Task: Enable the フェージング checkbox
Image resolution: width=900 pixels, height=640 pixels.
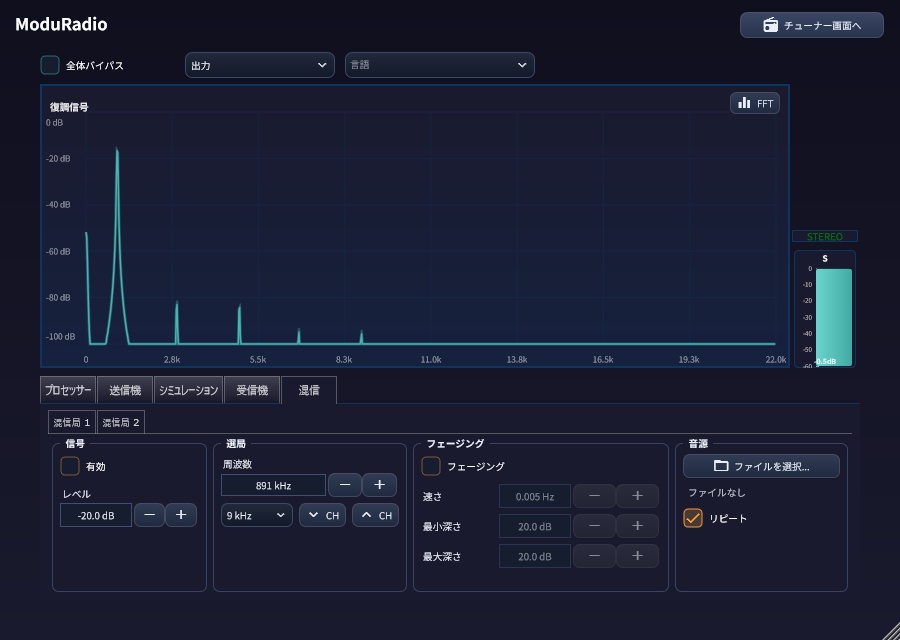Action: click(x=431, y=466)
